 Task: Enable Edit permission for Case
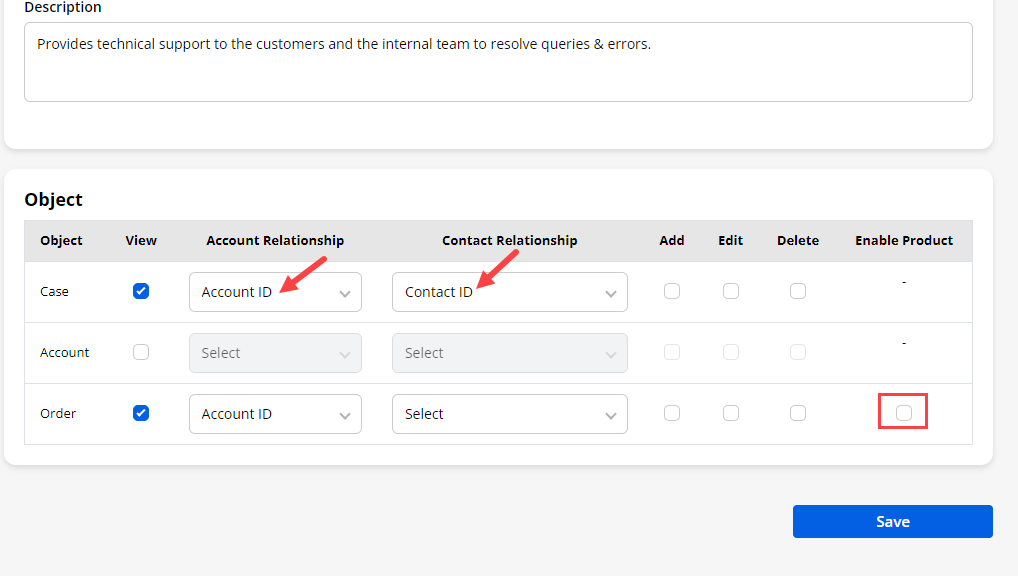731,291
